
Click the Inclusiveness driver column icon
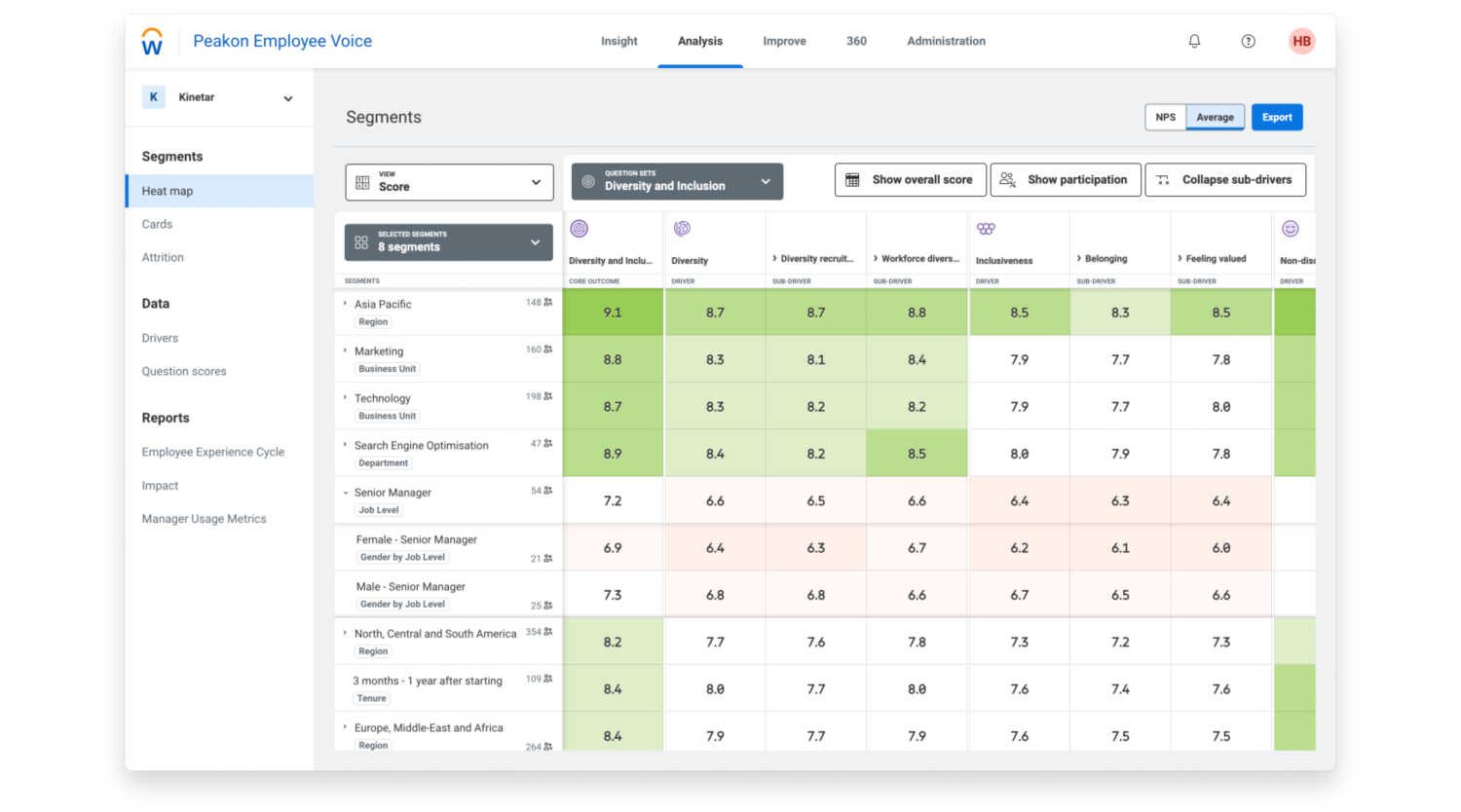tap(986, 229)
